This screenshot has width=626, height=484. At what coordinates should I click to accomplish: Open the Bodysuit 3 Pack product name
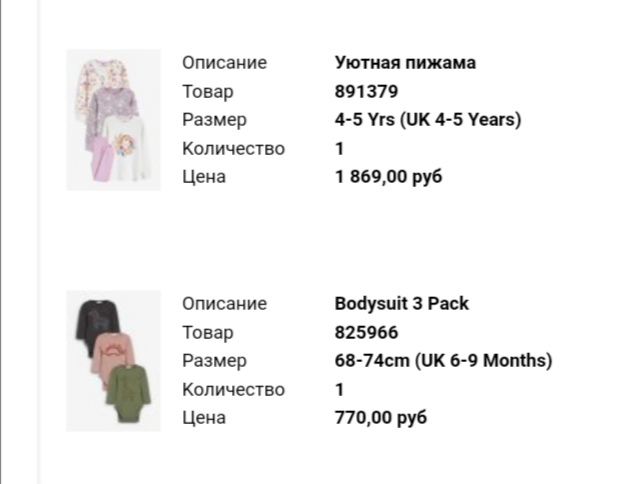[x=401, y=303]
